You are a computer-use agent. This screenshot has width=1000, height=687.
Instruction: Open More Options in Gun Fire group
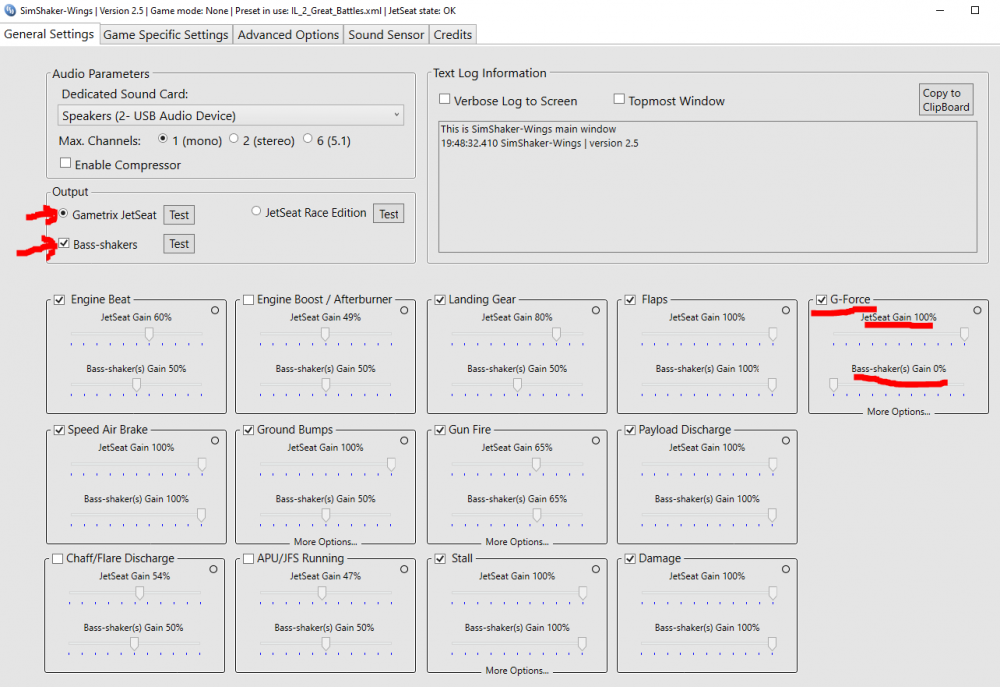pos(517,542)
